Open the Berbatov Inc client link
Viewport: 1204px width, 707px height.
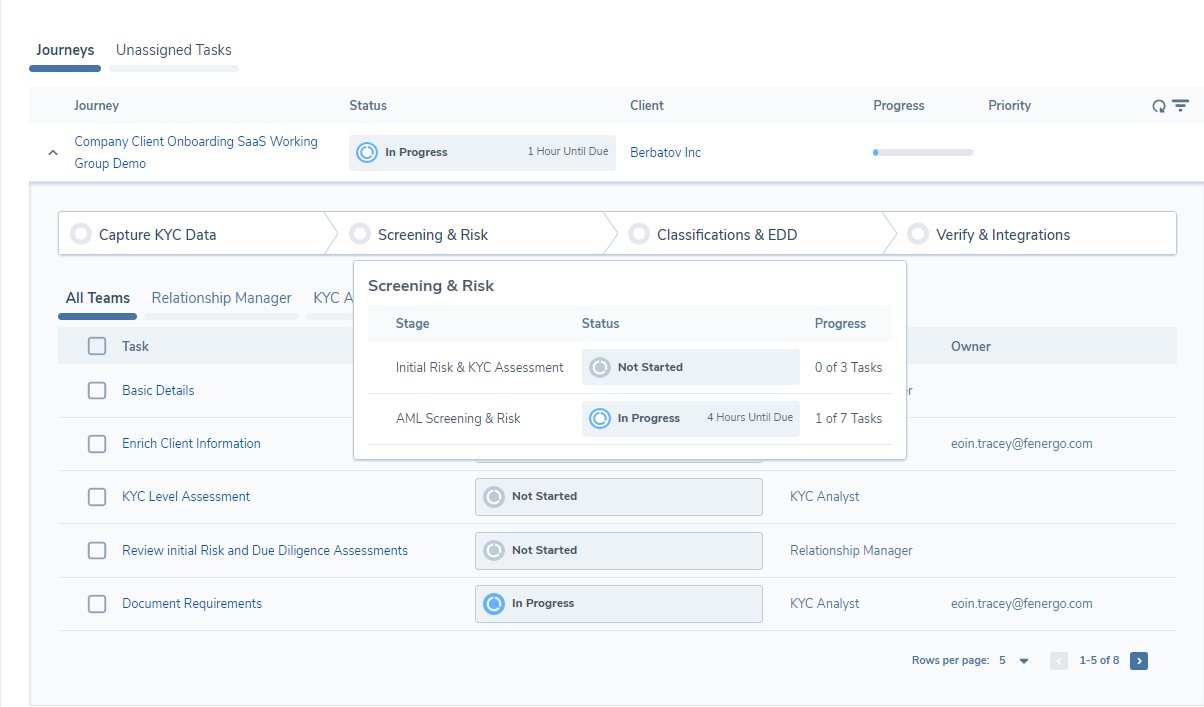coord(665,153)
